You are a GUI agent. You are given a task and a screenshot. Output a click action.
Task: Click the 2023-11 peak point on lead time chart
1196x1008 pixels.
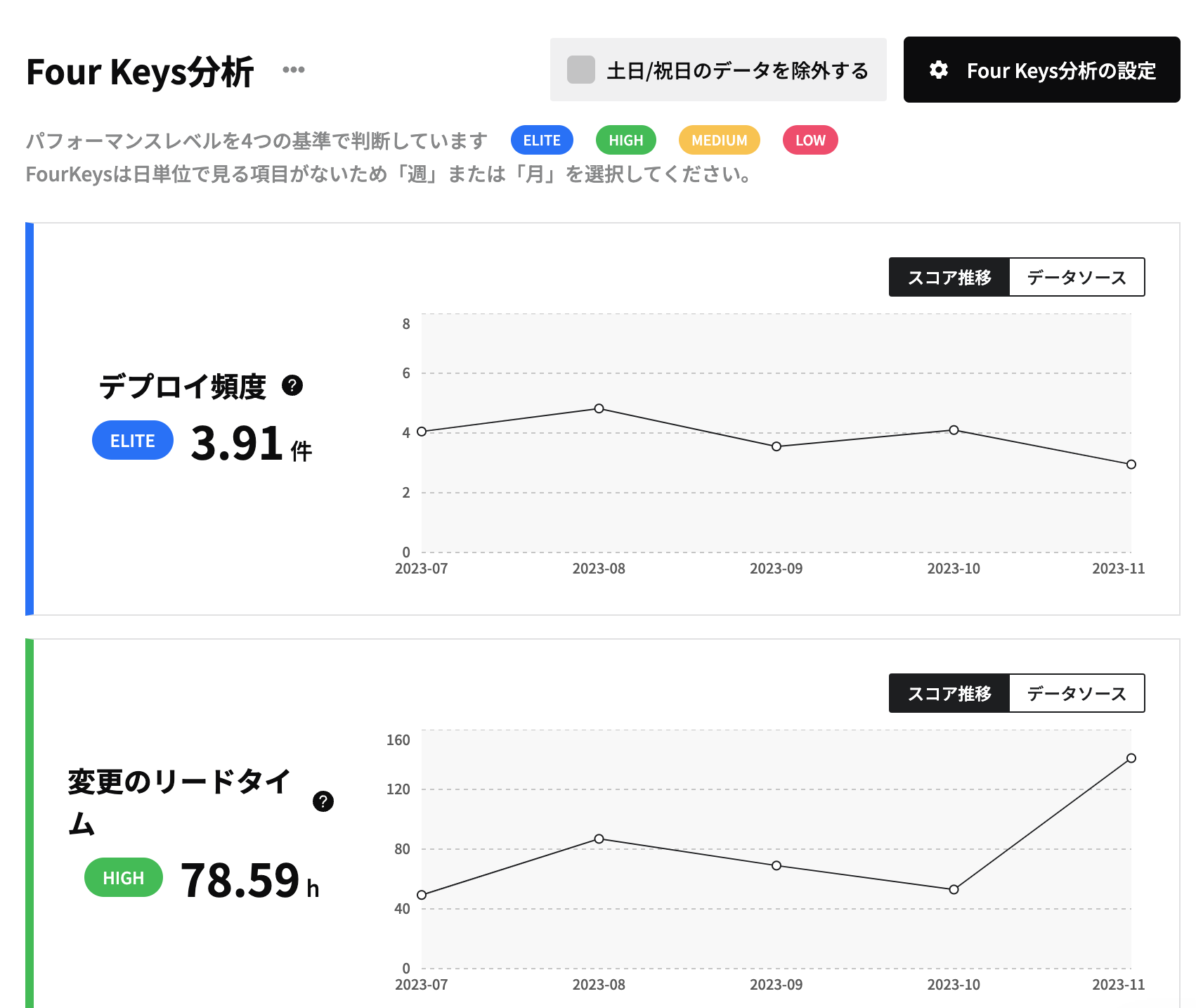[1131, 758]
